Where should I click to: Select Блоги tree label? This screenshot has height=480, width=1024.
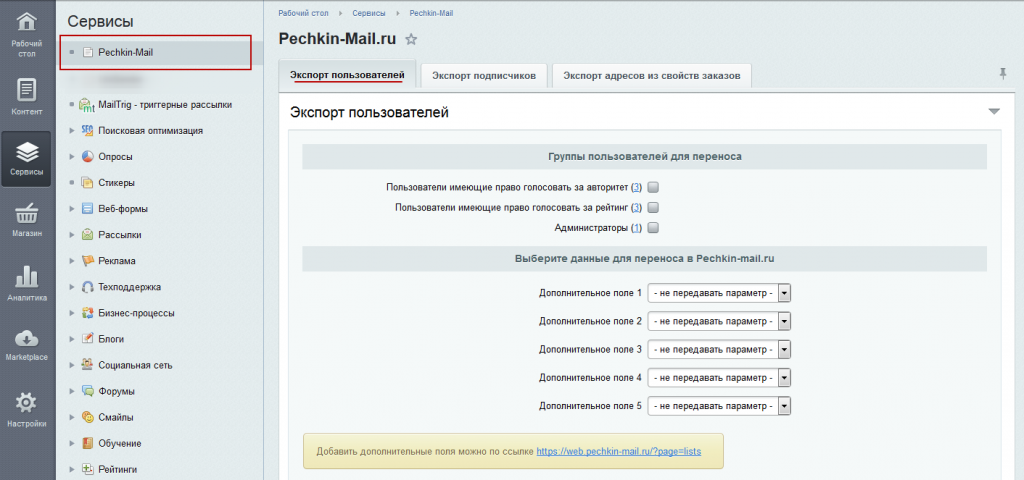[x=111, y=339]
